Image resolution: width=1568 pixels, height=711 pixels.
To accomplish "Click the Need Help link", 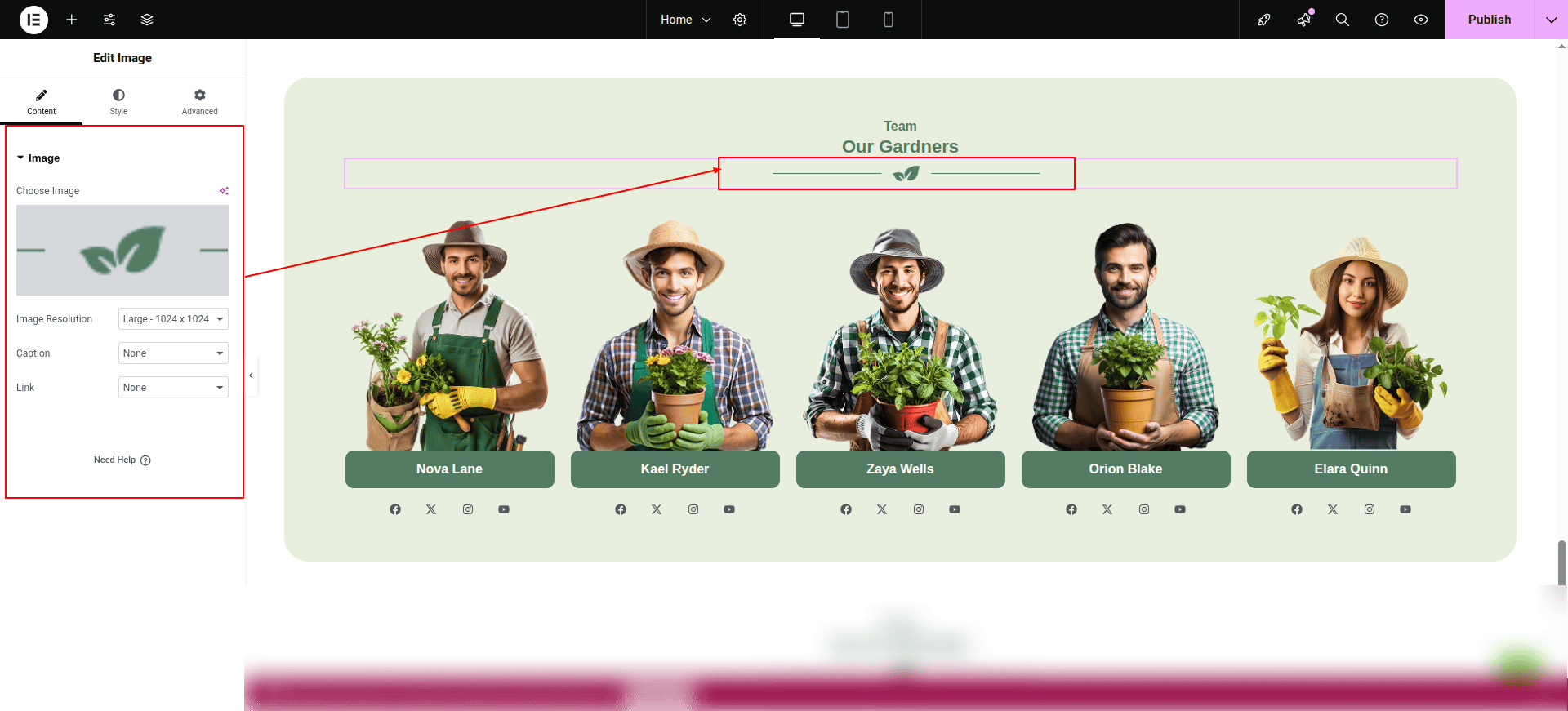I will [x=122, y=460].
